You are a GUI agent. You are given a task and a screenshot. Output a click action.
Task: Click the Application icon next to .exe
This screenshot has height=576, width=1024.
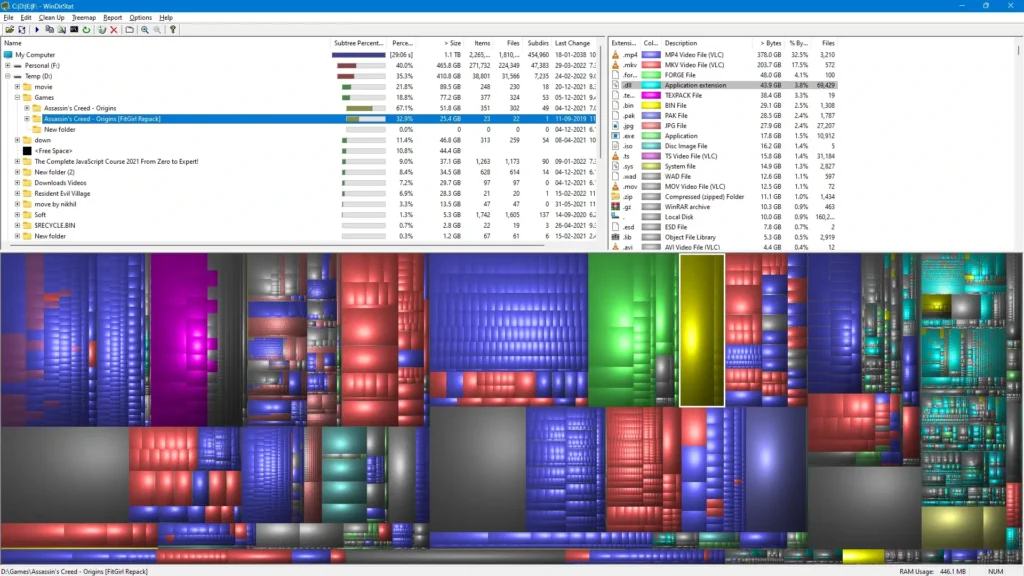pos(616,136)
